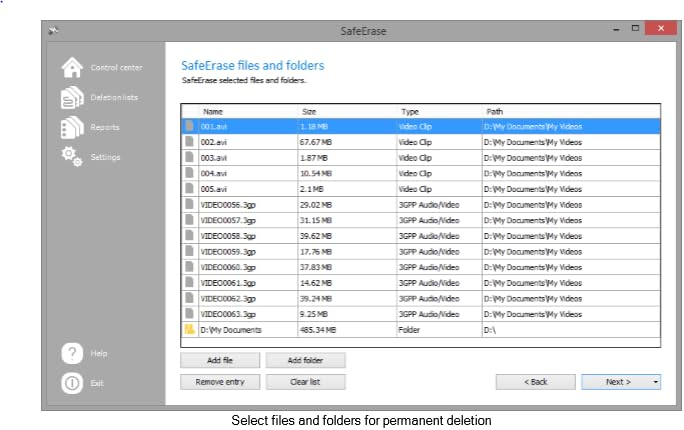Open the Control center home icon
Screen dimensions: 684x430
(x=72, y=68)
